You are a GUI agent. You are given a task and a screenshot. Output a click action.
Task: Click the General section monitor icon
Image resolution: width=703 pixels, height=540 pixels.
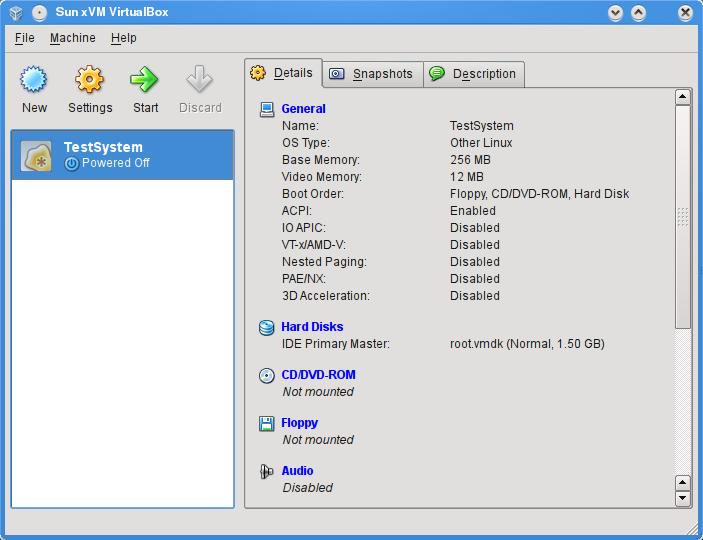pos(267,109)
